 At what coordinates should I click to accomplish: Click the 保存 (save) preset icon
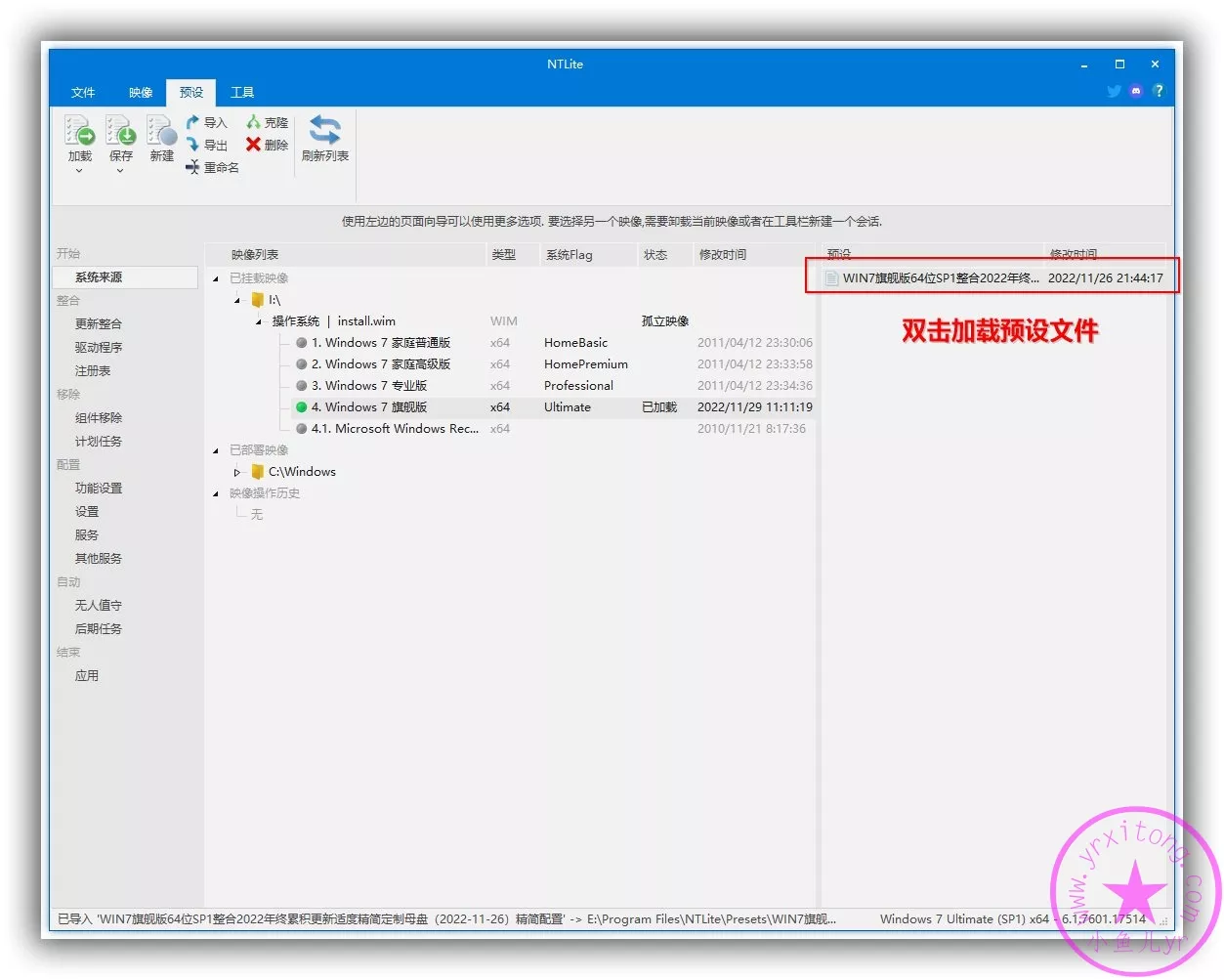[120, 130]
